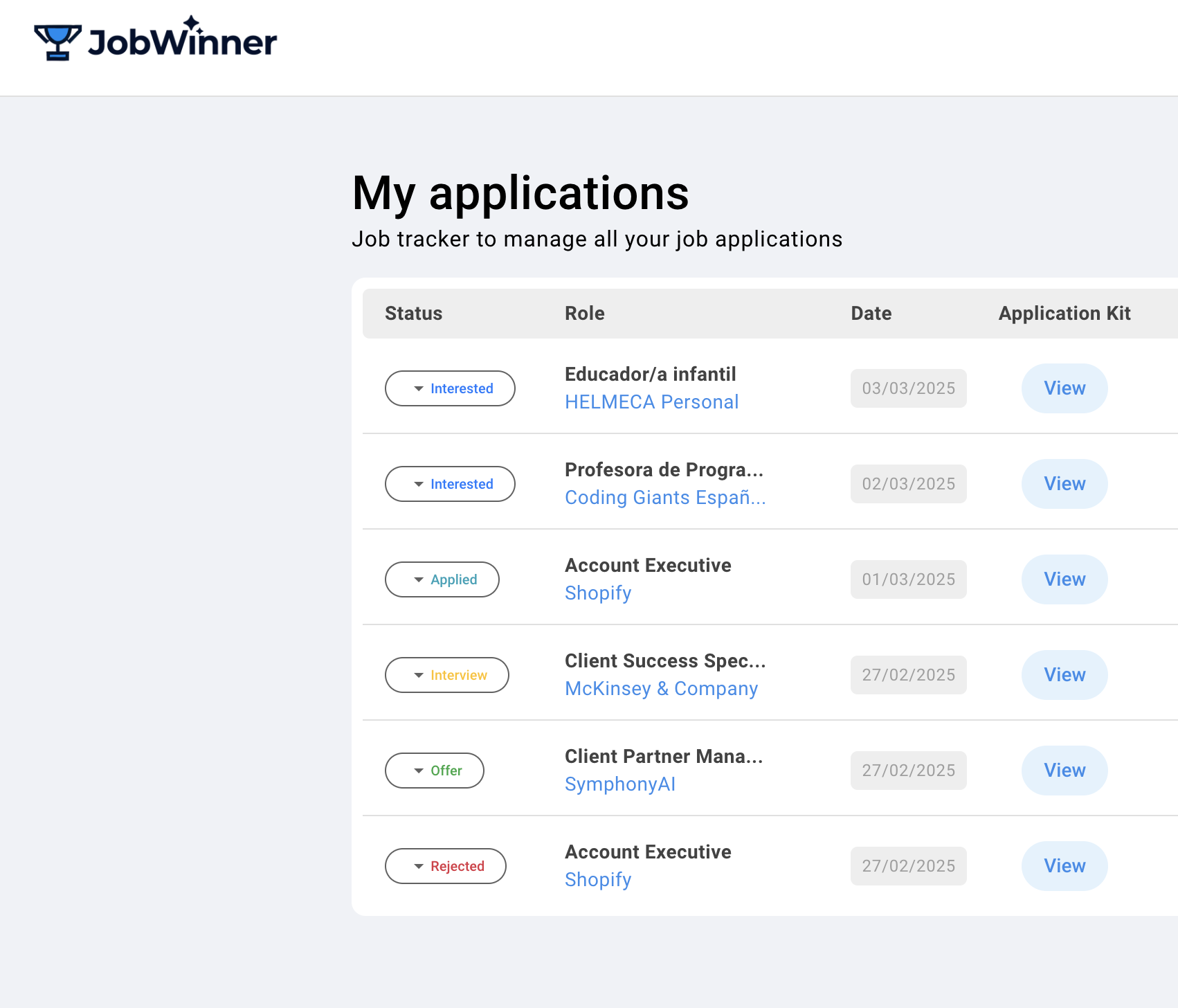The width and height of the screenshot is (1178, 1008).
Task: Open Shopify link in the Applied row
Action: pos(598,593)
